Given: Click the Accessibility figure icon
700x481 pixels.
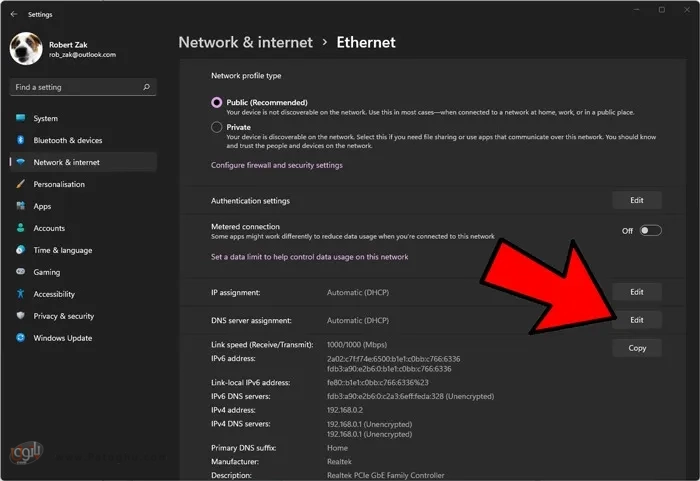Looking at the screenshot, I should click(x=21, y=293).
